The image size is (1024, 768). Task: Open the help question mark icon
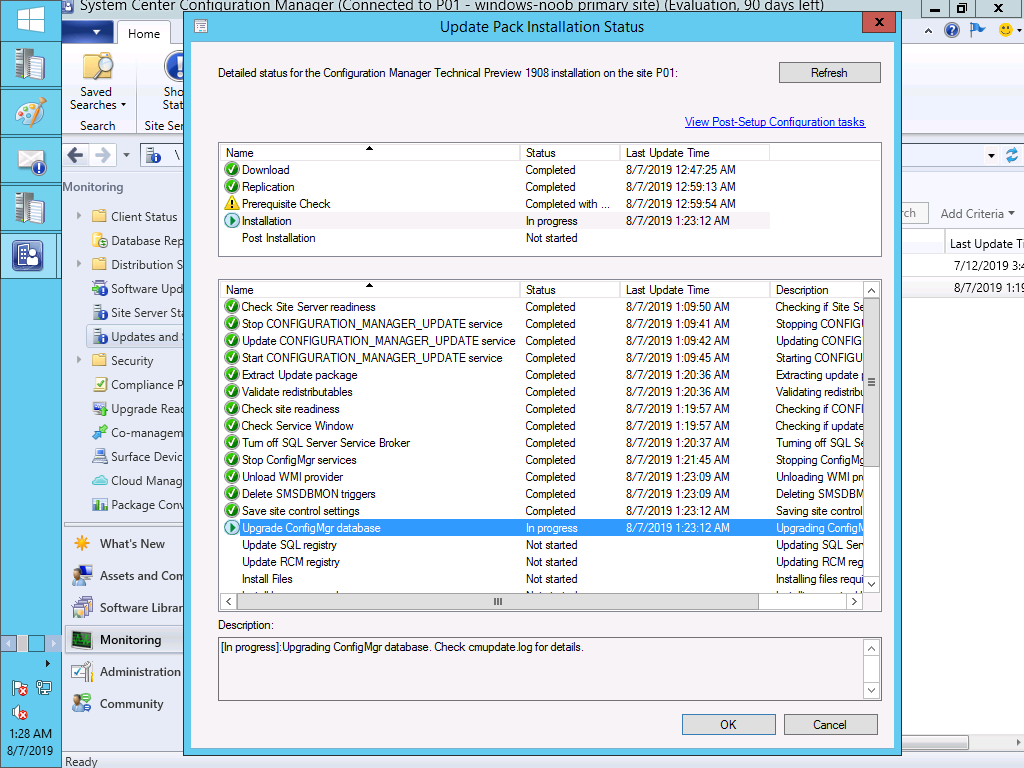pyautogui.click(x=952, y=30)
